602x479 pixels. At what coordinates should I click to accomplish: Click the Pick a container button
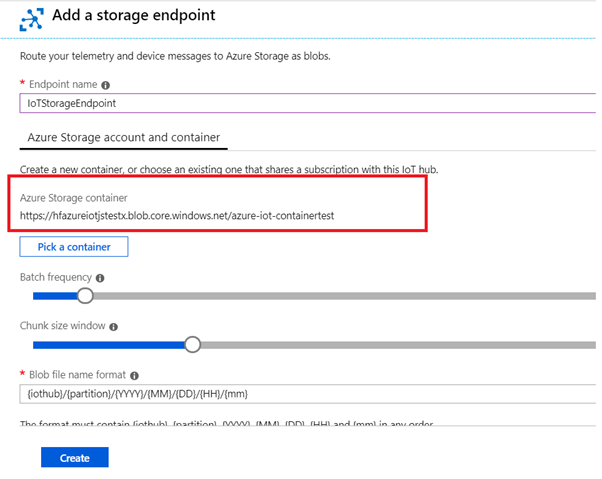click(x=74, y=247)
